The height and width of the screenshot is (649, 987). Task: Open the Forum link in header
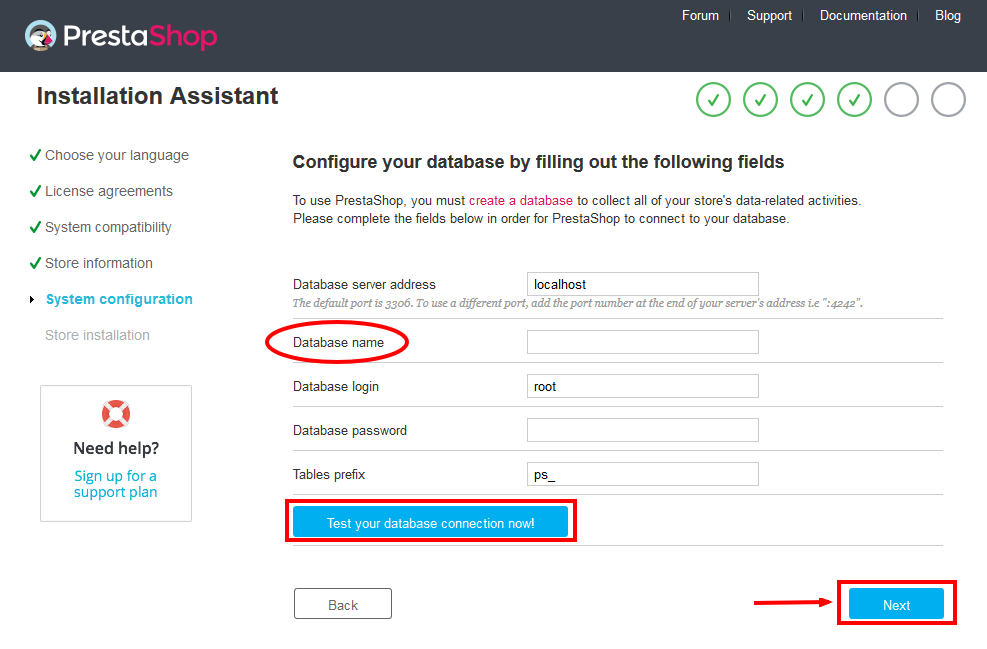pyautogui.click(x=700, y=15)
